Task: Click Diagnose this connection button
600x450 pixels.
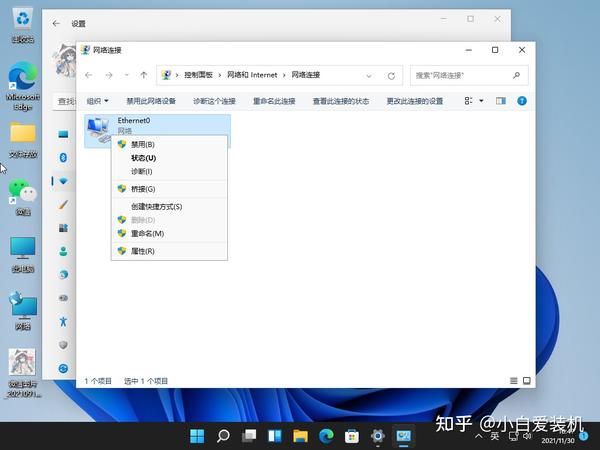Action: 214,101
